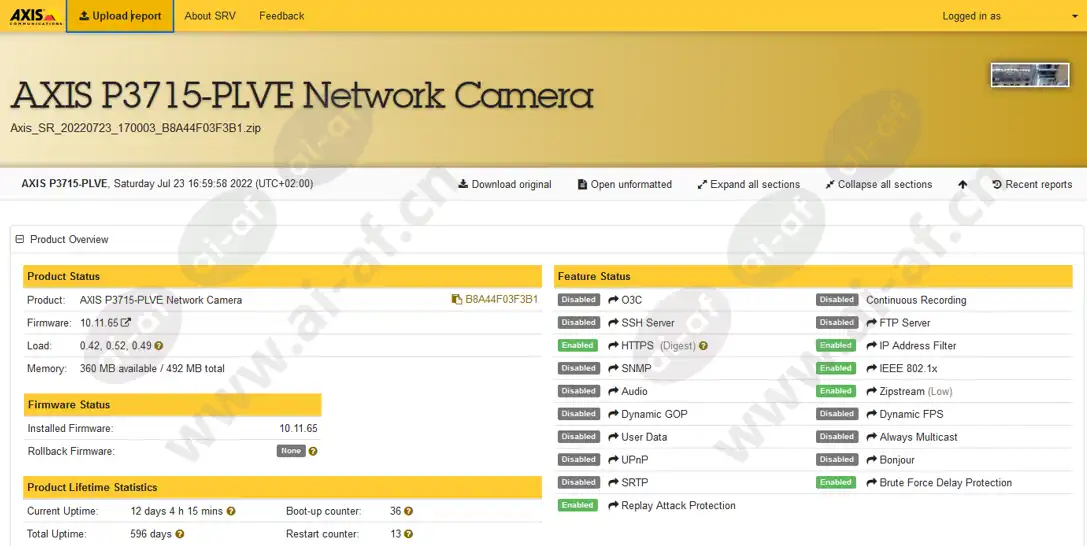Viewport: 1087px width, 546px height.
Task: Click arrow icon beside IP Address Filter
Action: pyautogui.click(x=871, y=345)
